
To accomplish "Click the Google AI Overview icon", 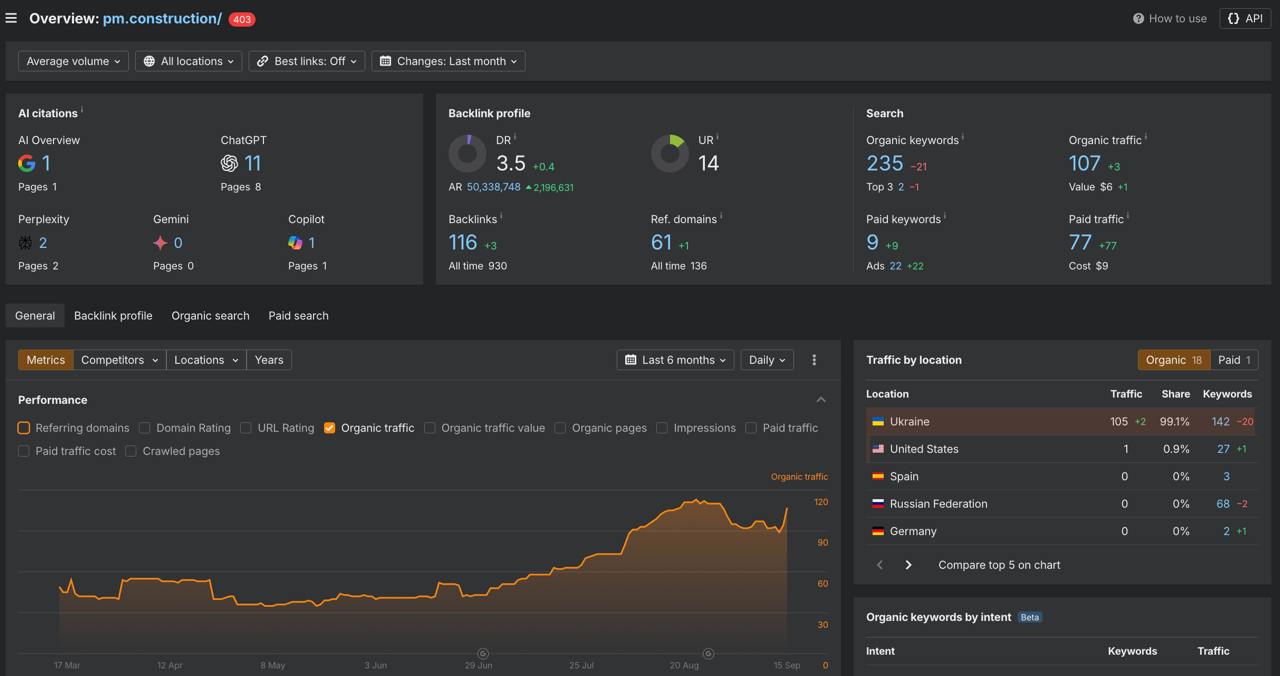I will (27, 163).
